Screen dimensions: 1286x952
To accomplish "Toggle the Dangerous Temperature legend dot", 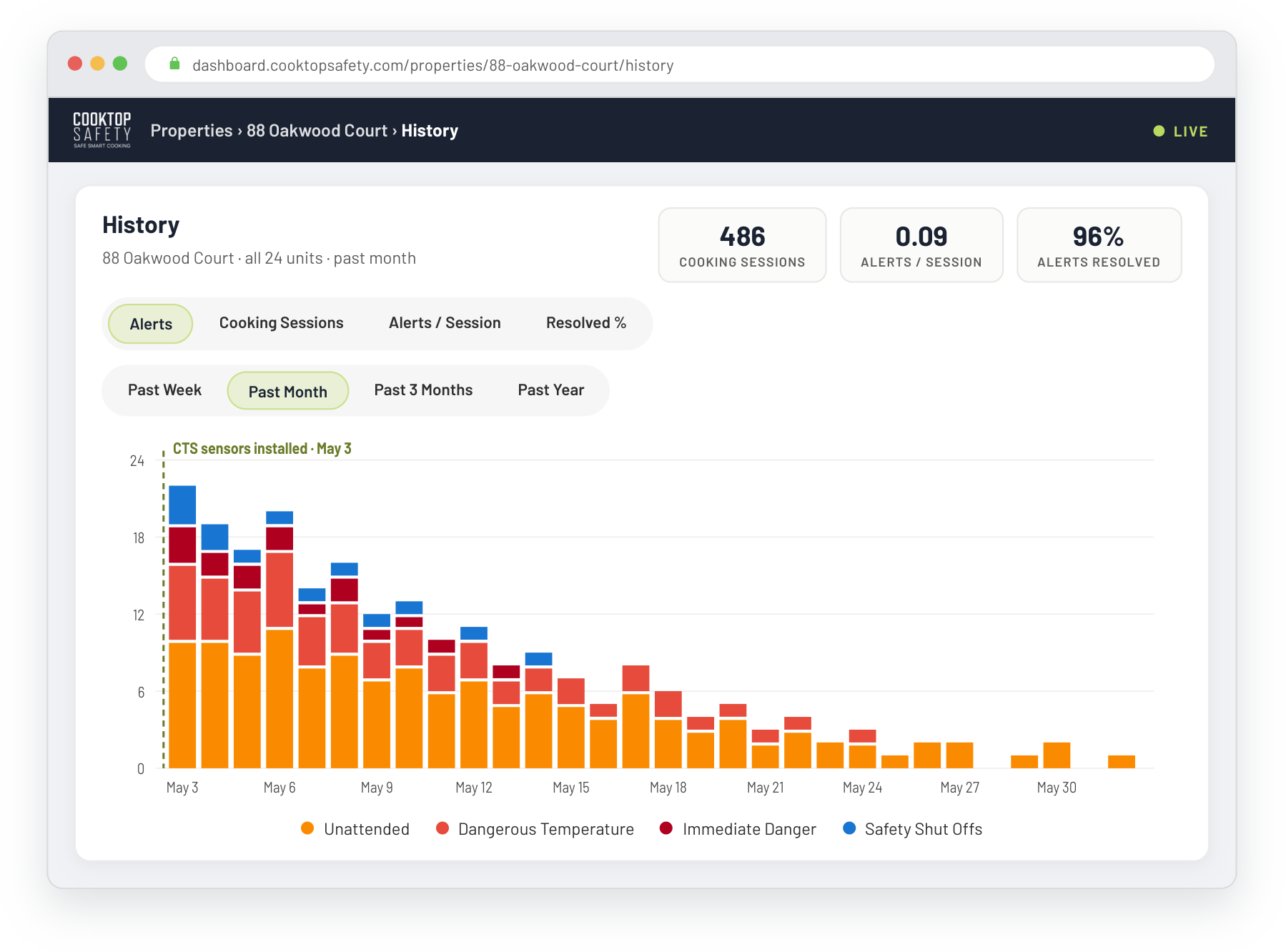I will pos(442,828).
